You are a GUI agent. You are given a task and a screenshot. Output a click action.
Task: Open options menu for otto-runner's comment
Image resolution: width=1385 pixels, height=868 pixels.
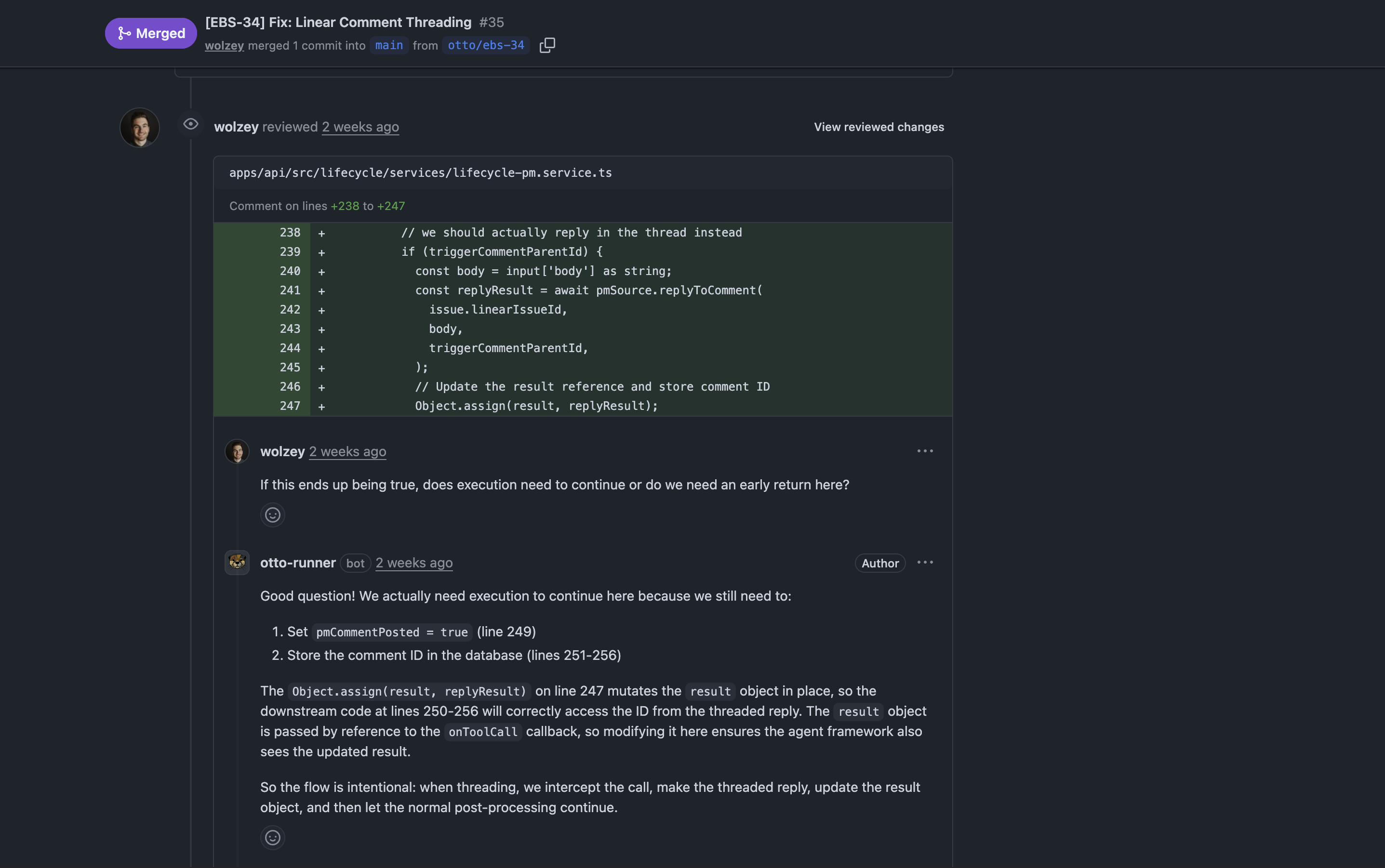924,563
